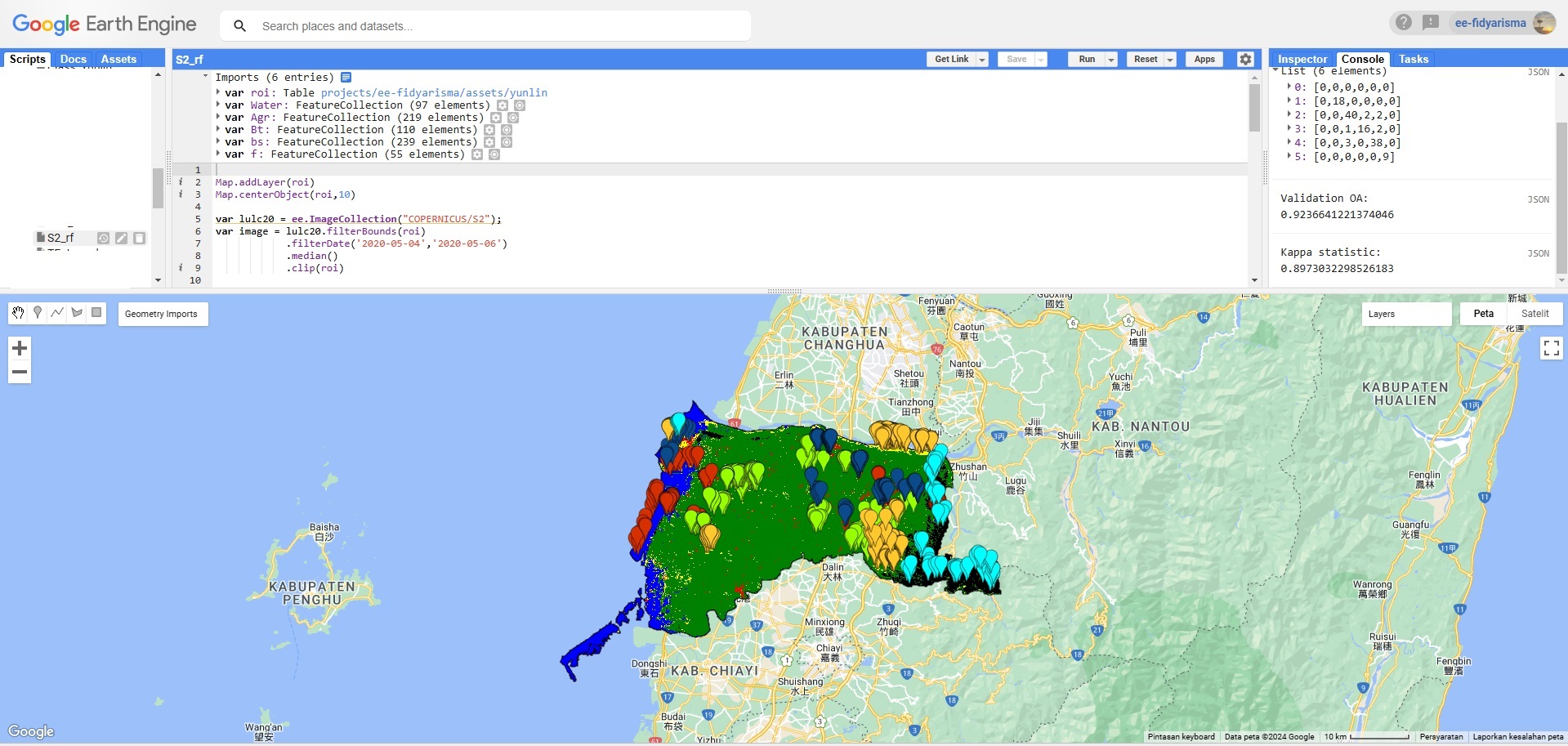Screen dimensions: 1568x746
Task: Toggle fullscreen map view
Action: pos(1551,348)
